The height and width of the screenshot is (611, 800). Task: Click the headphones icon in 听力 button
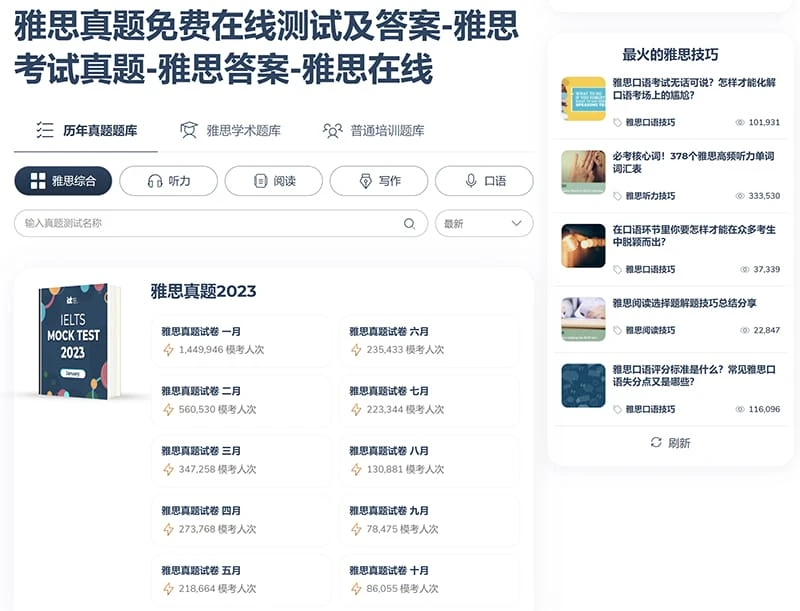tap(155, 181)
